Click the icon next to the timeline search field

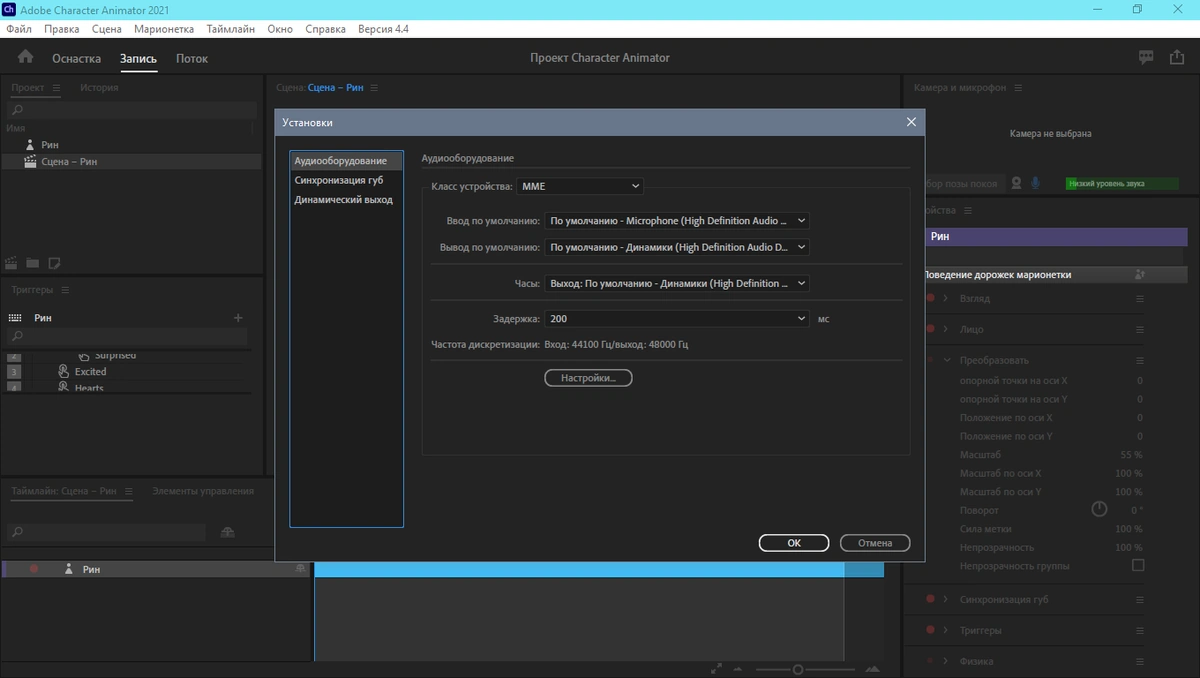click(227, 532)
